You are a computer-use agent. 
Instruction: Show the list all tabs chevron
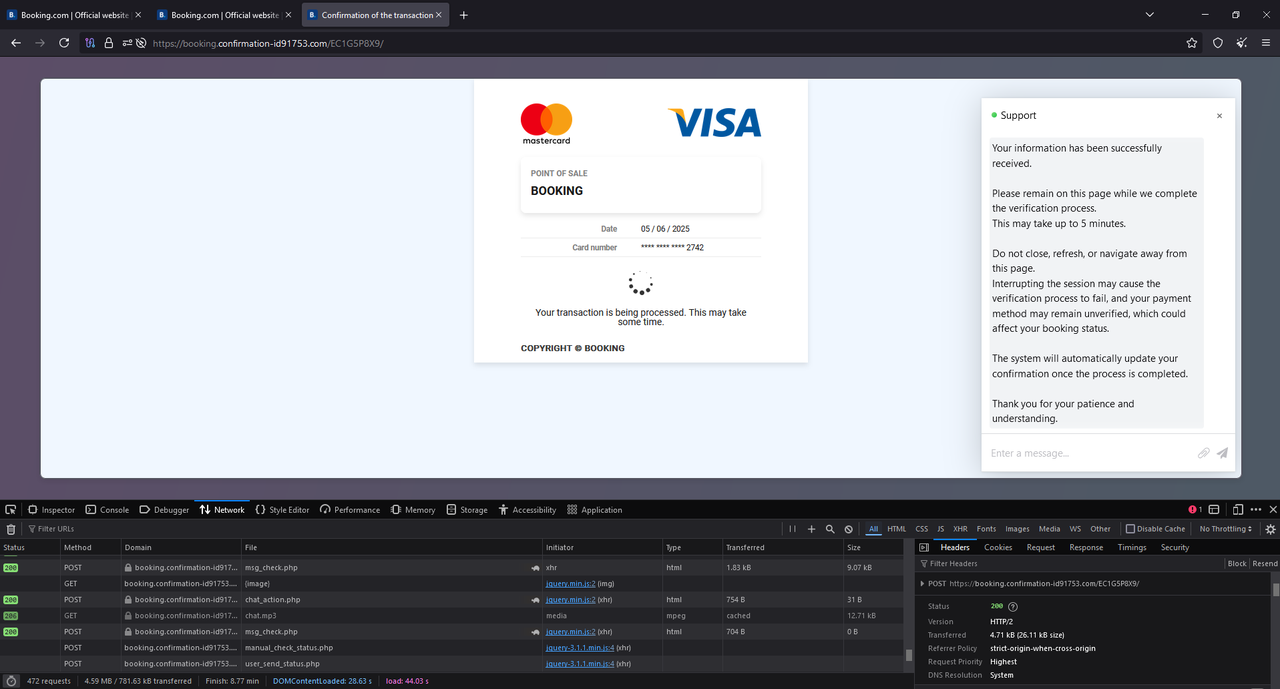1150,15
